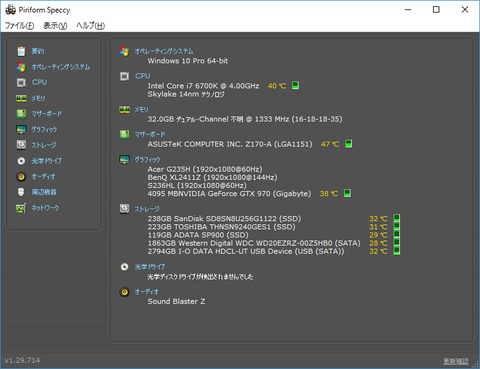Click the グラフィック heading link in summary
The width and height of the screenshot is (480, 369).
pyautogui.click(x=147, y=159)
